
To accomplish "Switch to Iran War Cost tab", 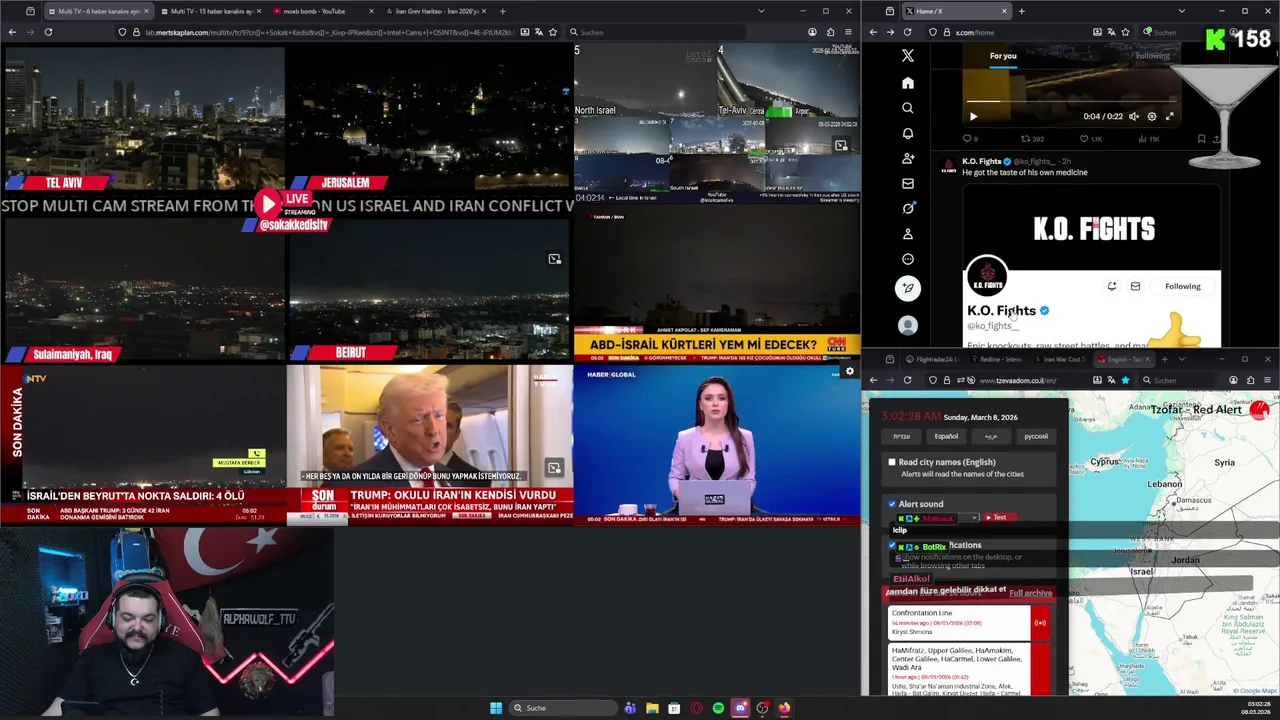I will coord(1060,359).
